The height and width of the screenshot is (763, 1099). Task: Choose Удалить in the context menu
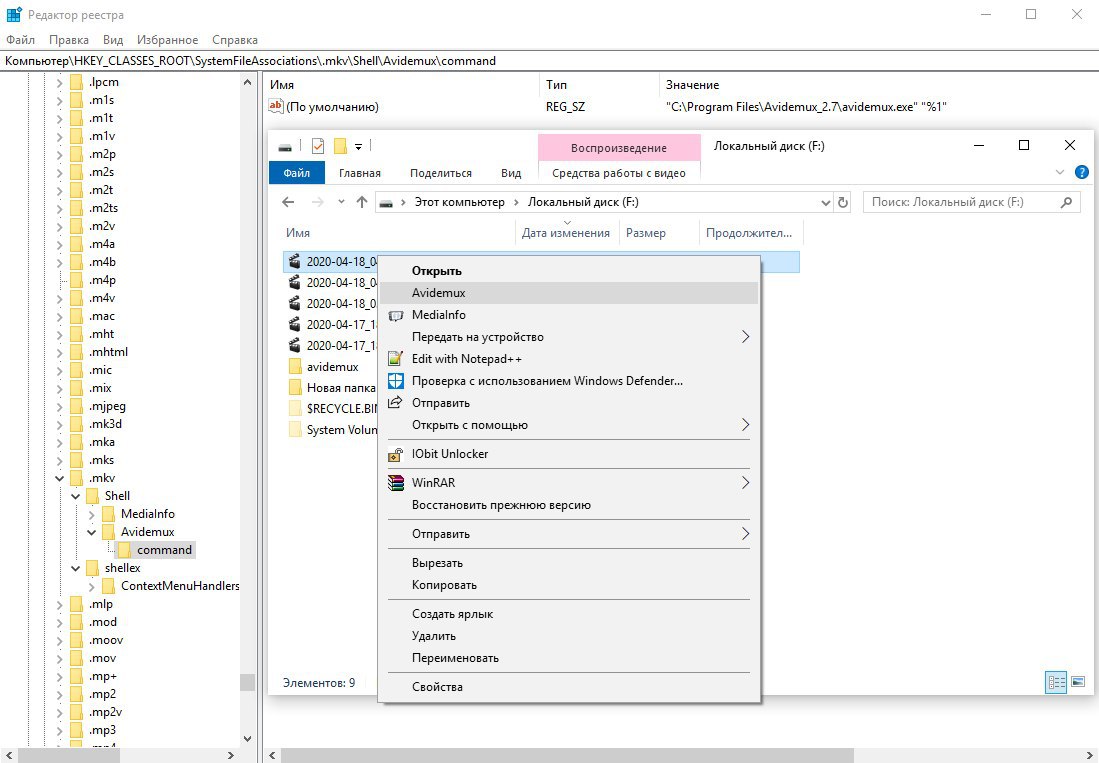[568, 636]
